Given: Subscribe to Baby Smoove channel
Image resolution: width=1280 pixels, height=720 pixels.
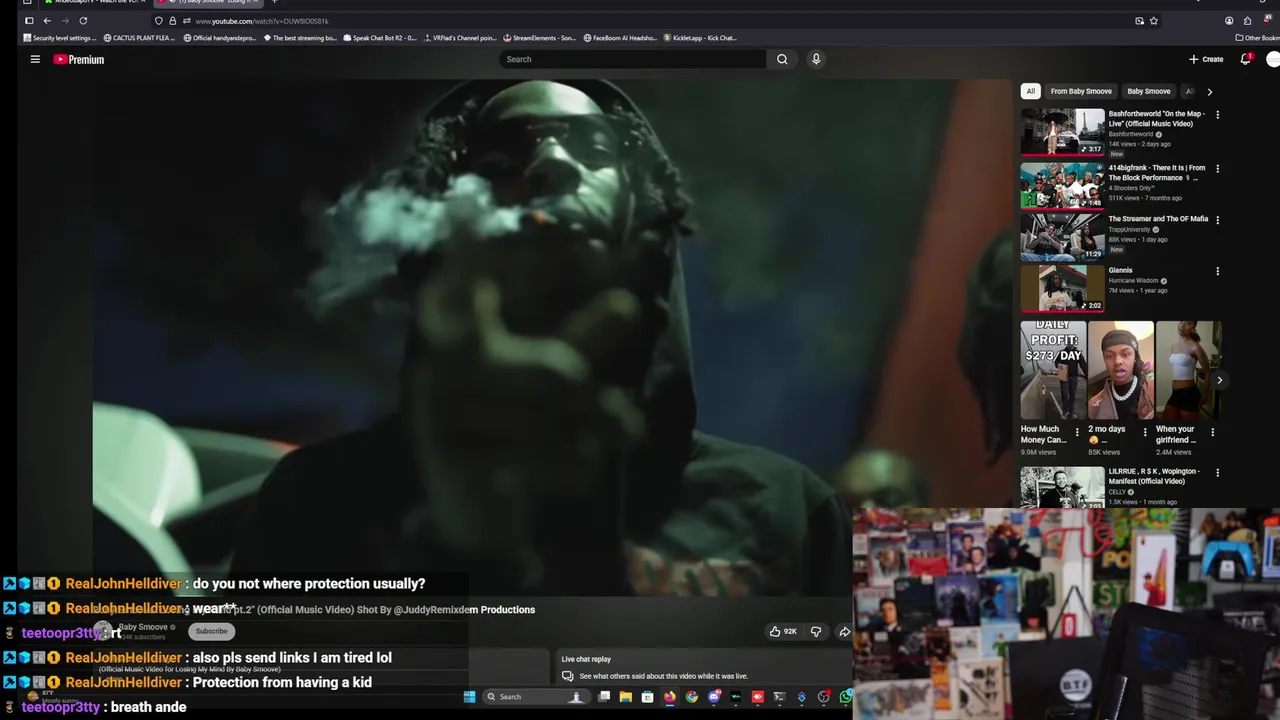Looking at the screenshot, I should [x=211, y=631].
